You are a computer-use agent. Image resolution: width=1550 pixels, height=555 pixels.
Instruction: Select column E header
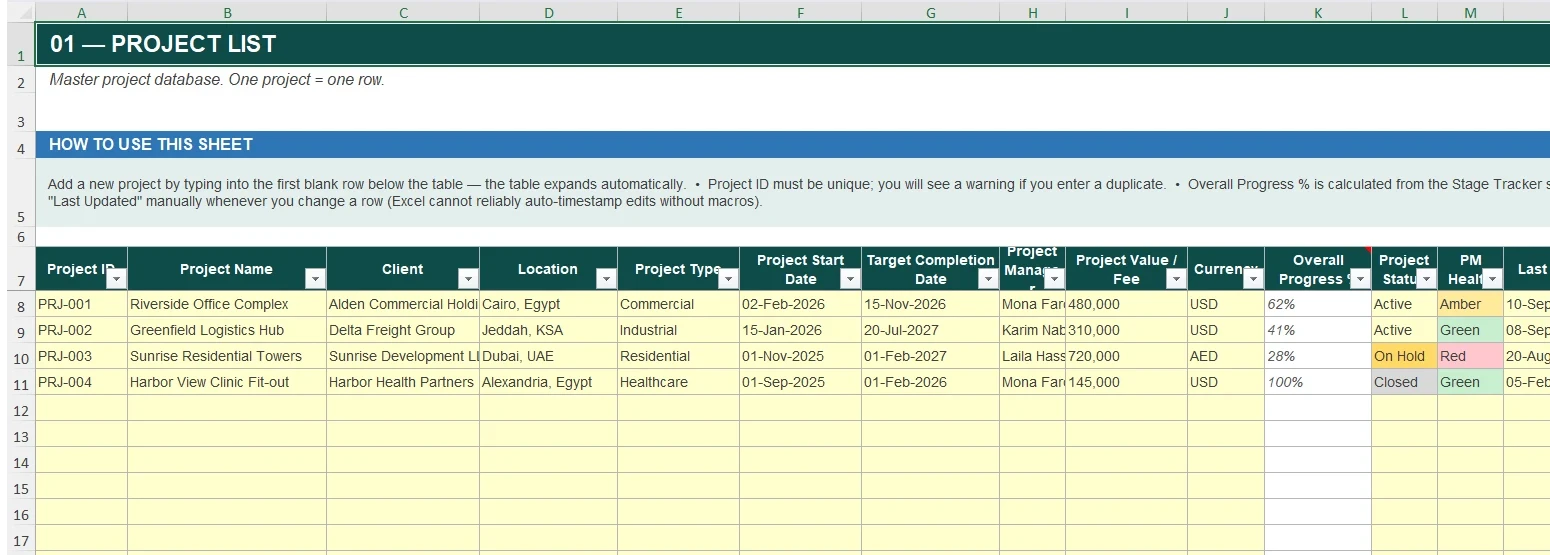(678, 12)
